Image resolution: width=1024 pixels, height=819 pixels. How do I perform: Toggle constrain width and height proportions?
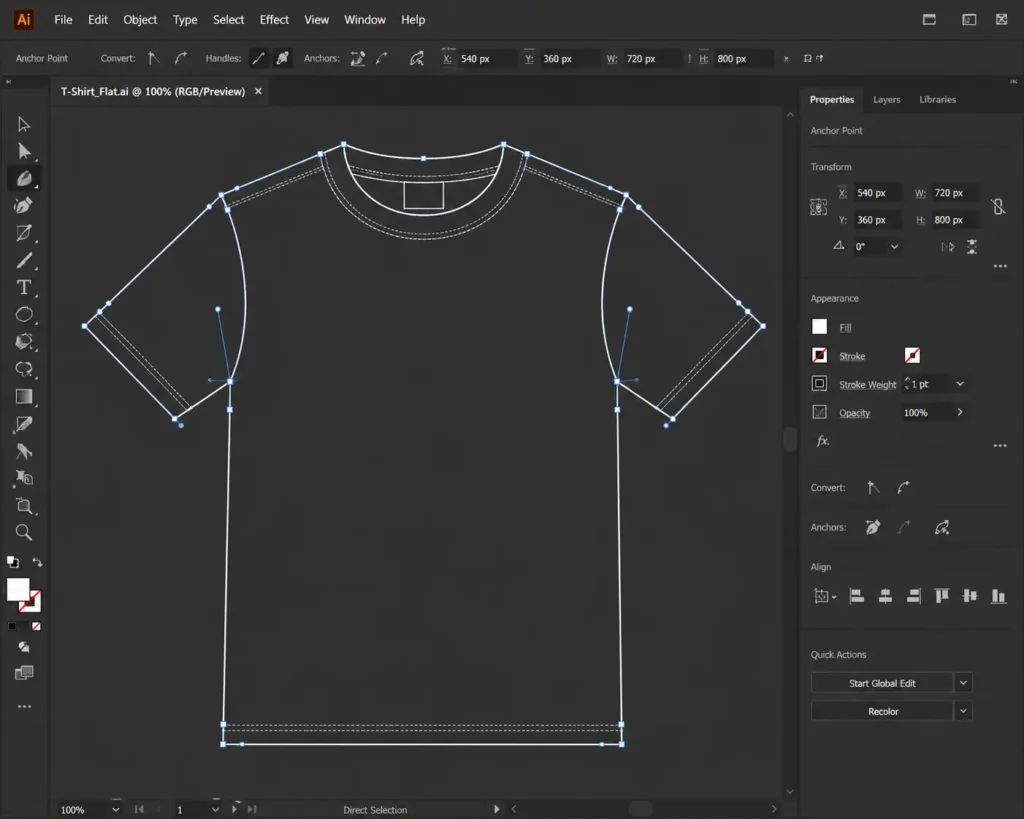[x=998, y=206]
